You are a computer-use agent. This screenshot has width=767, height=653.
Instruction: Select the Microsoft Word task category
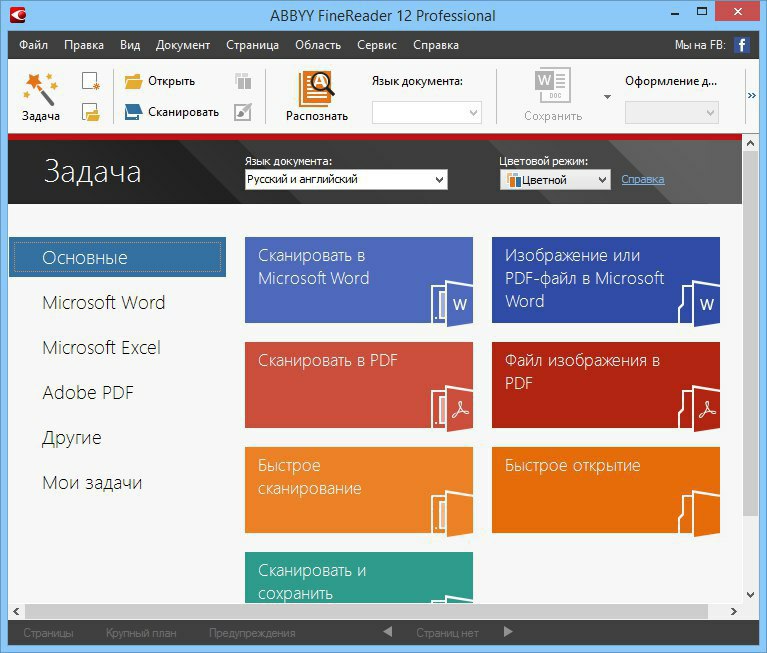(104, 303)
